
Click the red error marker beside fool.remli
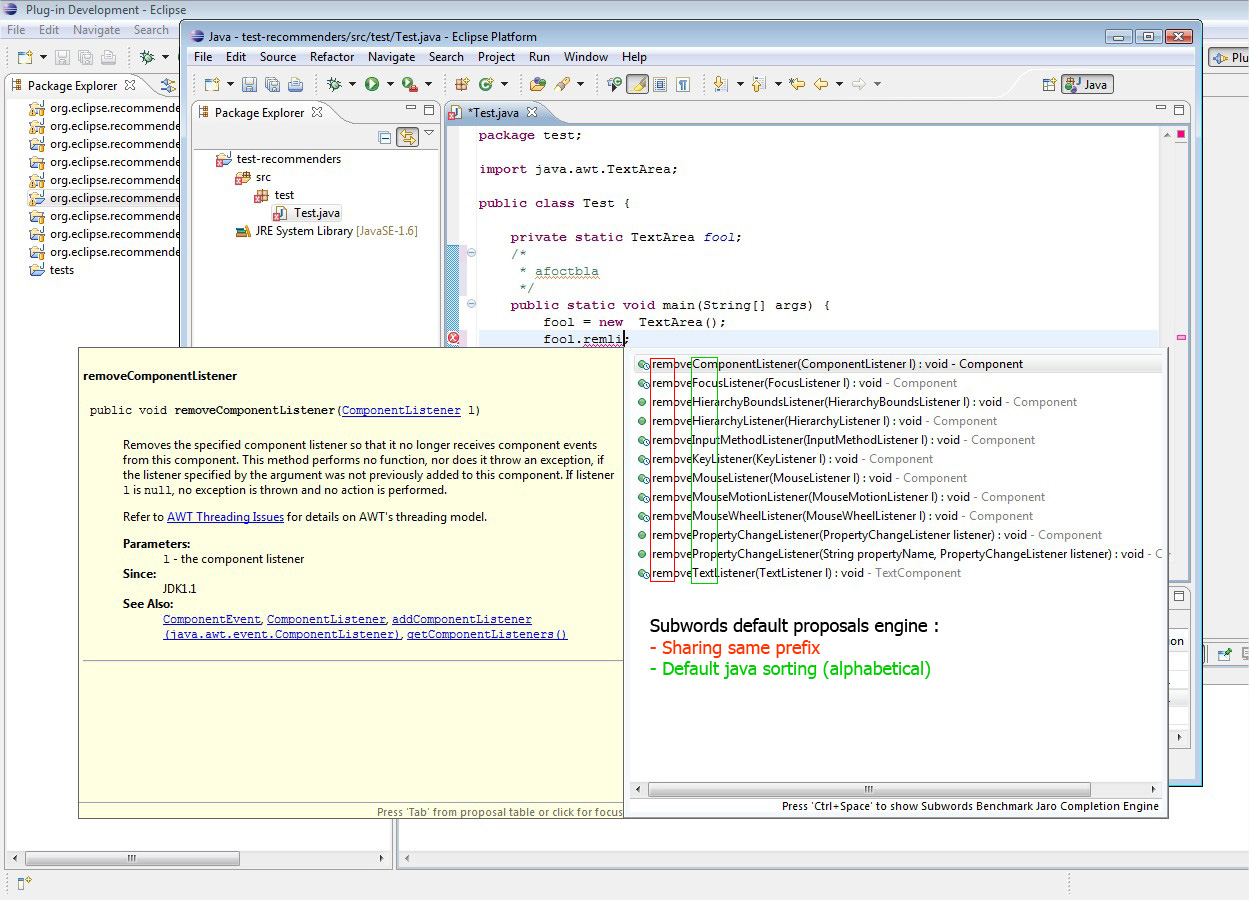coord(453,339)
